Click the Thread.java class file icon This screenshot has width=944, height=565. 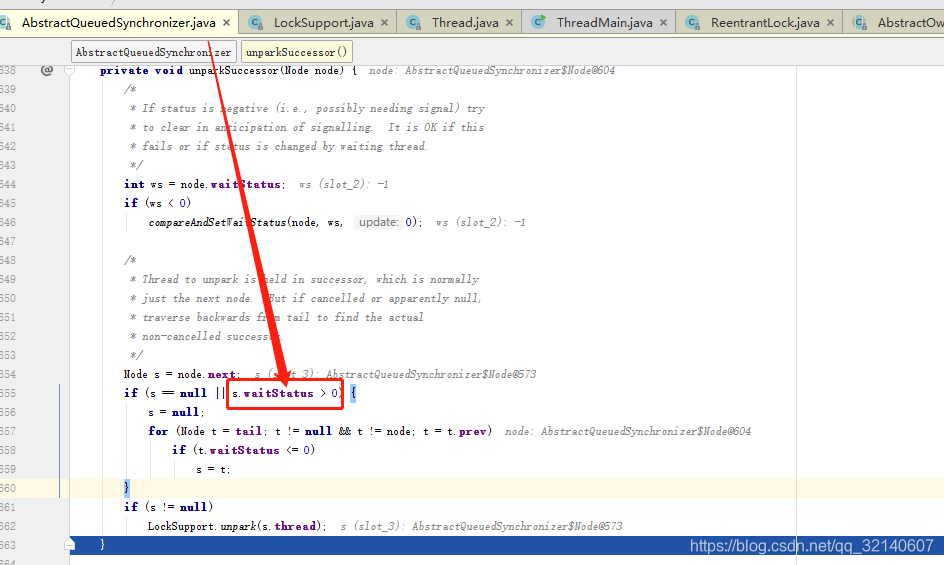(414, 23)
